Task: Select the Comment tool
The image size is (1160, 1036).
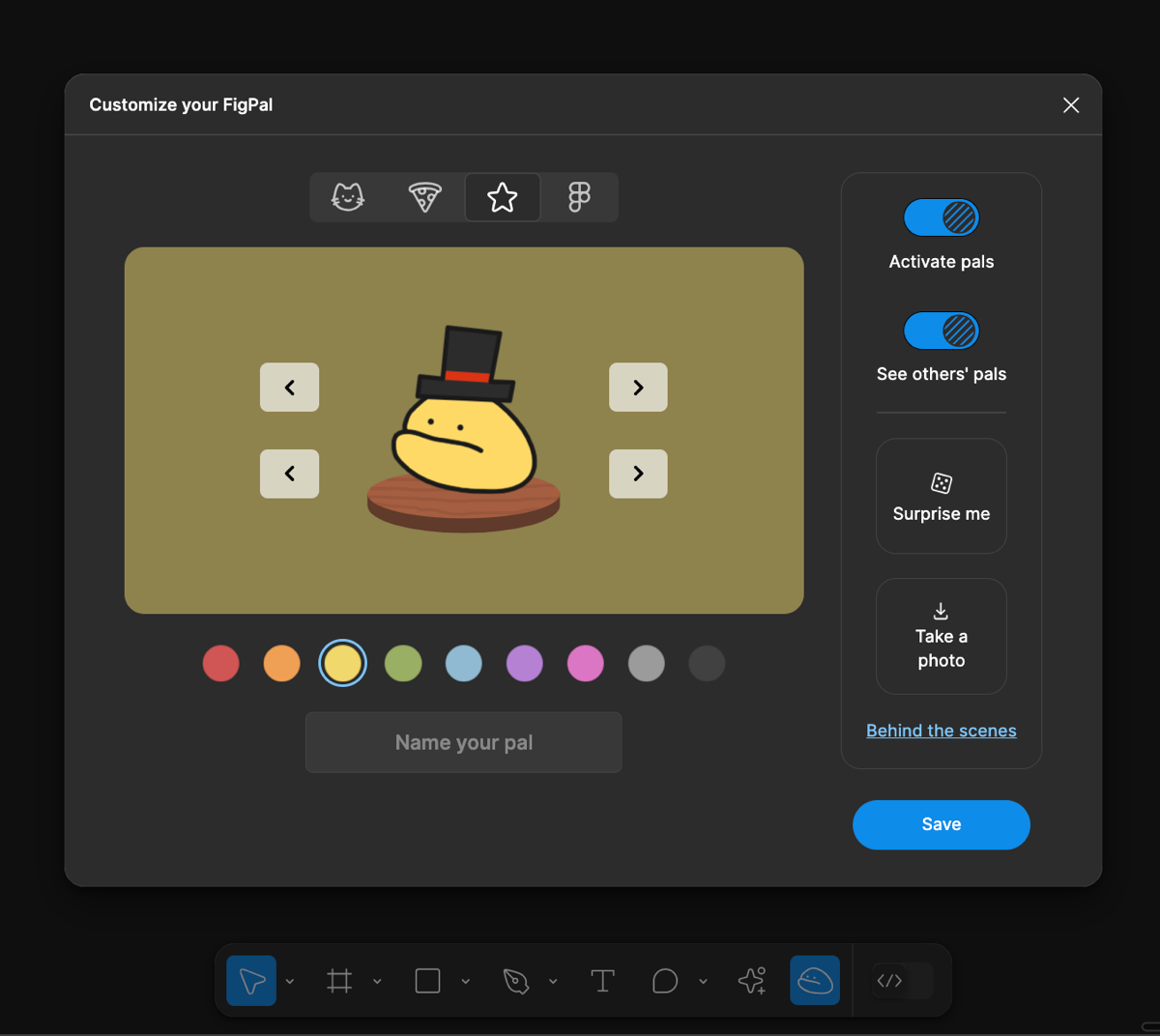Action: (x=665, y=981)
